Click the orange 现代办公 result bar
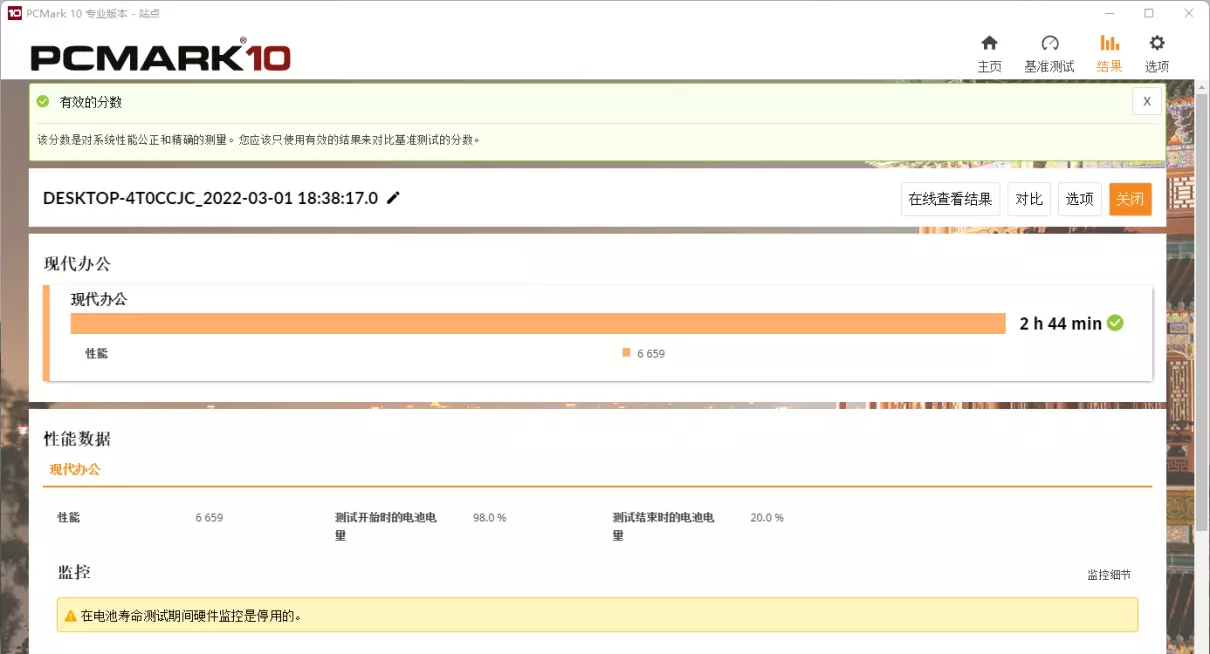The height and width of the screenshot is (654, 1210). (538, 323)
